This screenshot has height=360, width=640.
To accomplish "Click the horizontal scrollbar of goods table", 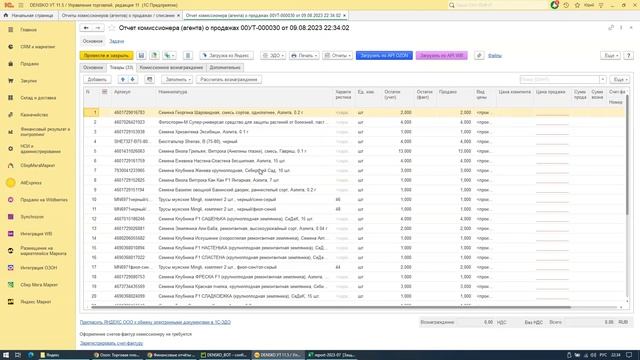I will click(331, 307).
